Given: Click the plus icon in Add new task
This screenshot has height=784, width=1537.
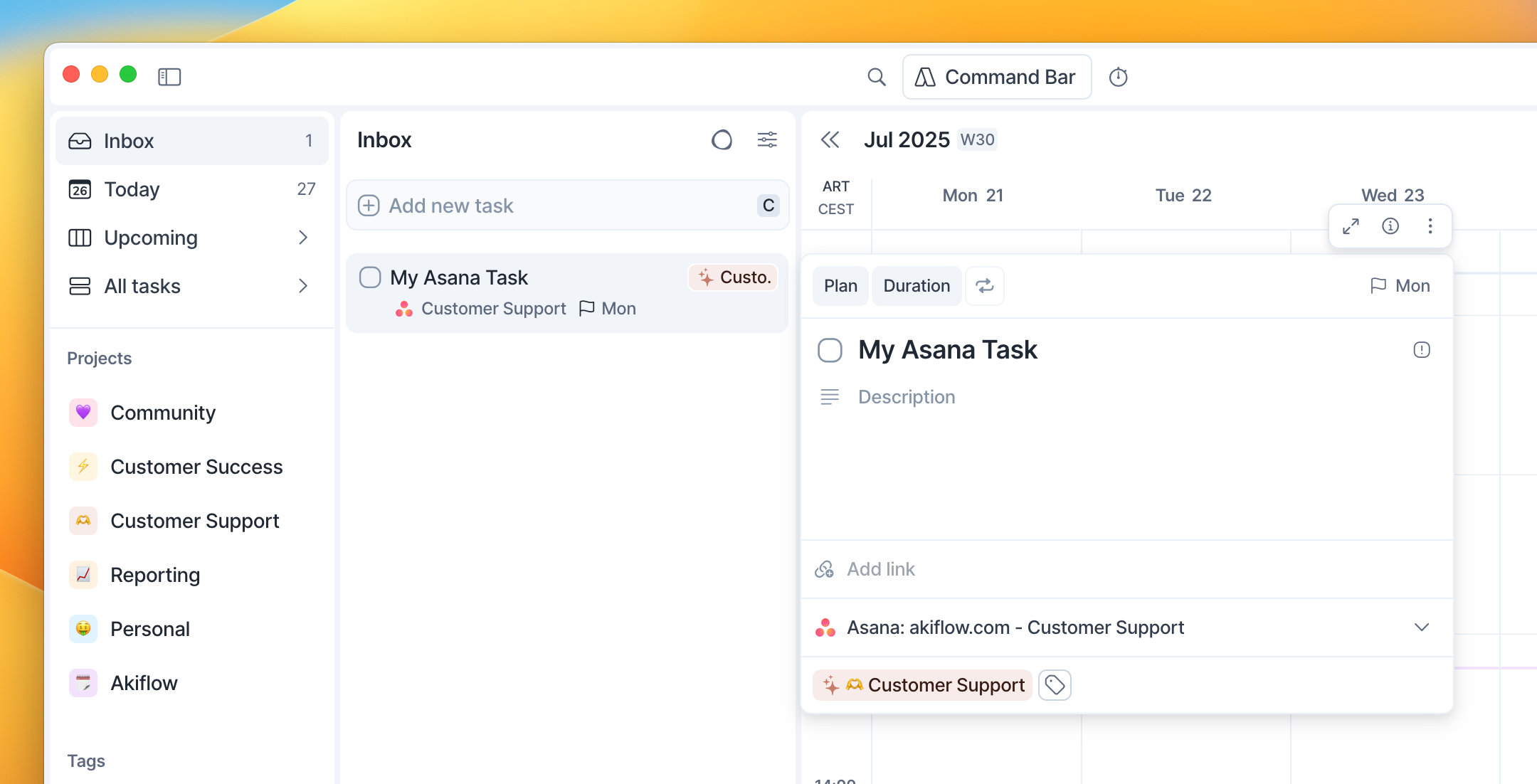Looking at the screenshot, I should [369, 206].
